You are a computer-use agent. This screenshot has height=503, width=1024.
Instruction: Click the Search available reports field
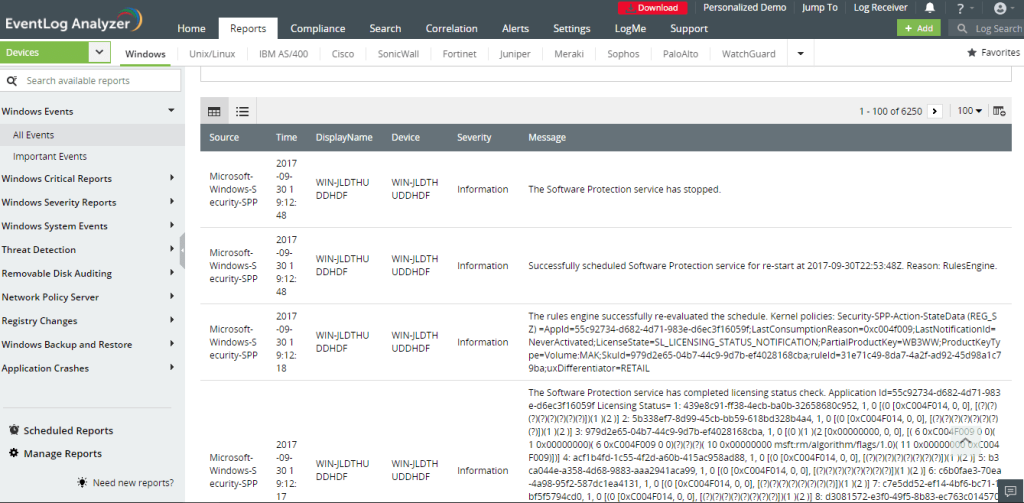[x=95, y=81]
